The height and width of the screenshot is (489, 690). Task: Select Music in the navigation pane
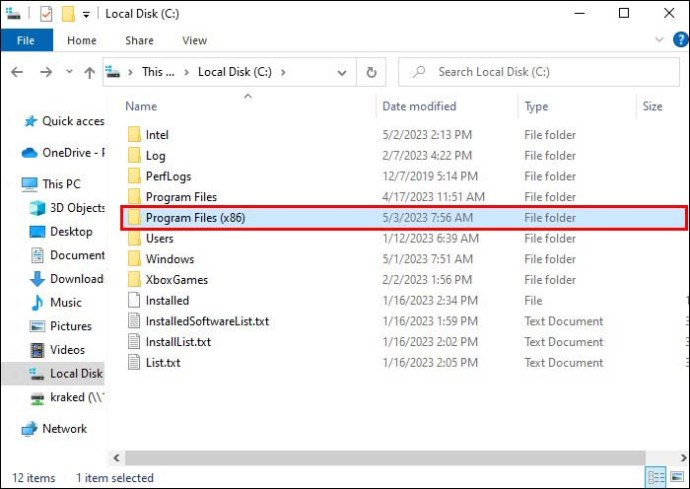point(65,302)
